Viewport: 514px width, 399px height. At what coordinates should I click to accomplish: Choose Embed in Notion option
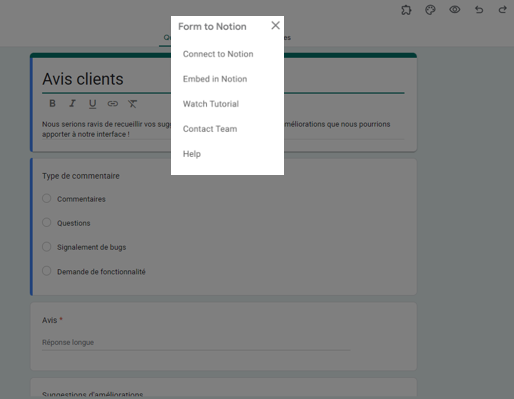click(215, 79)
